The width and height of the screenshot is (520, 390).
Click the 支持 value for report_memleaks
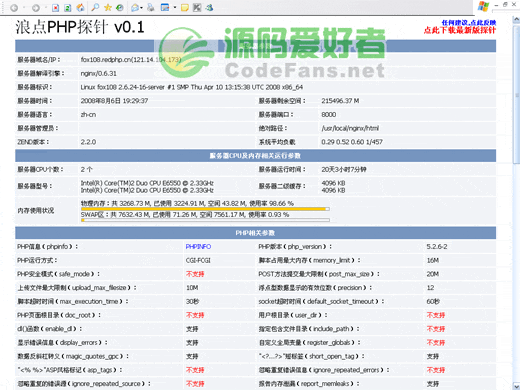(x=433, y=383)
